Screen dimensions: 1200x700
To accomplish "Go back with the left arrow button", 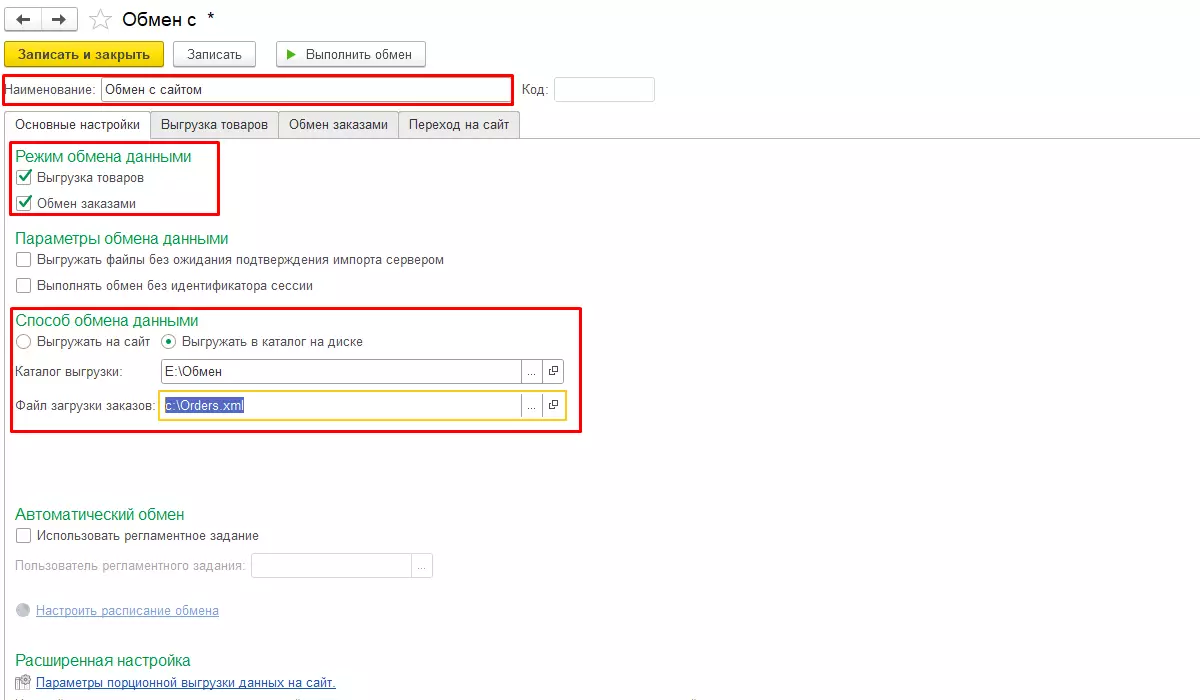I will 24,19.
